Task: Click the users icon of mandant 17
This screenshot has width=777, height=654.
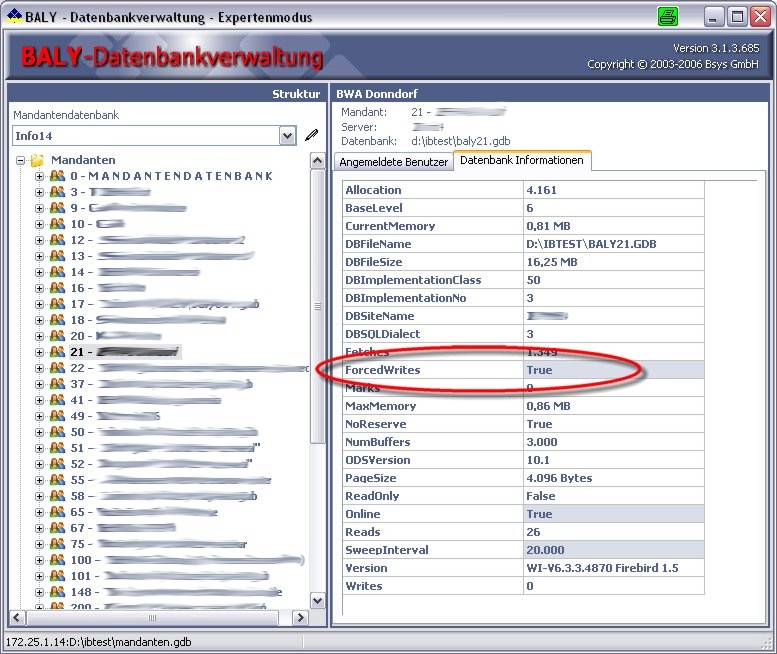Action: coord(57,304)
